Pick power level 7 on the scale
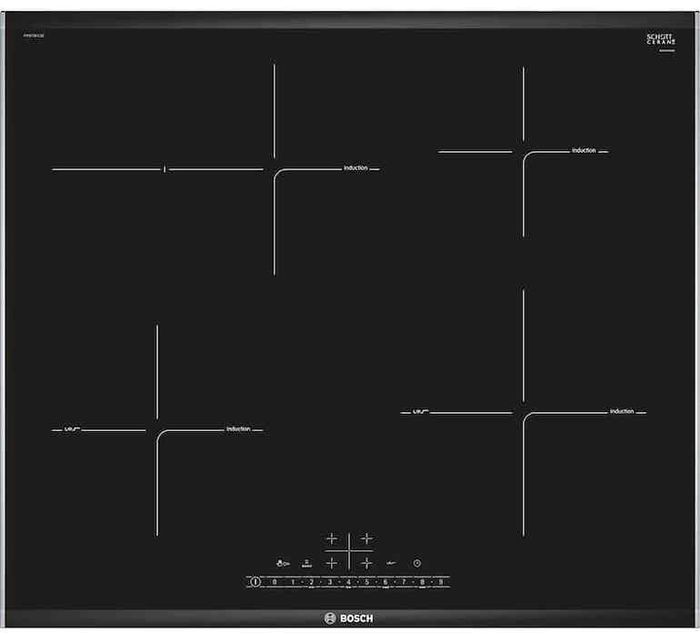 pos(403,581)
